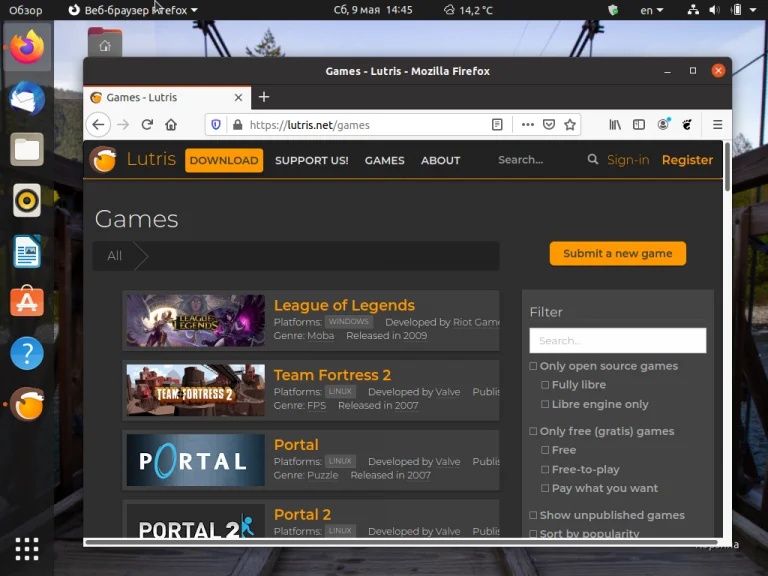This screenshot has width=768, height=576.
Task: Open SUPPORT US! nav item
Action: point(312,161)
